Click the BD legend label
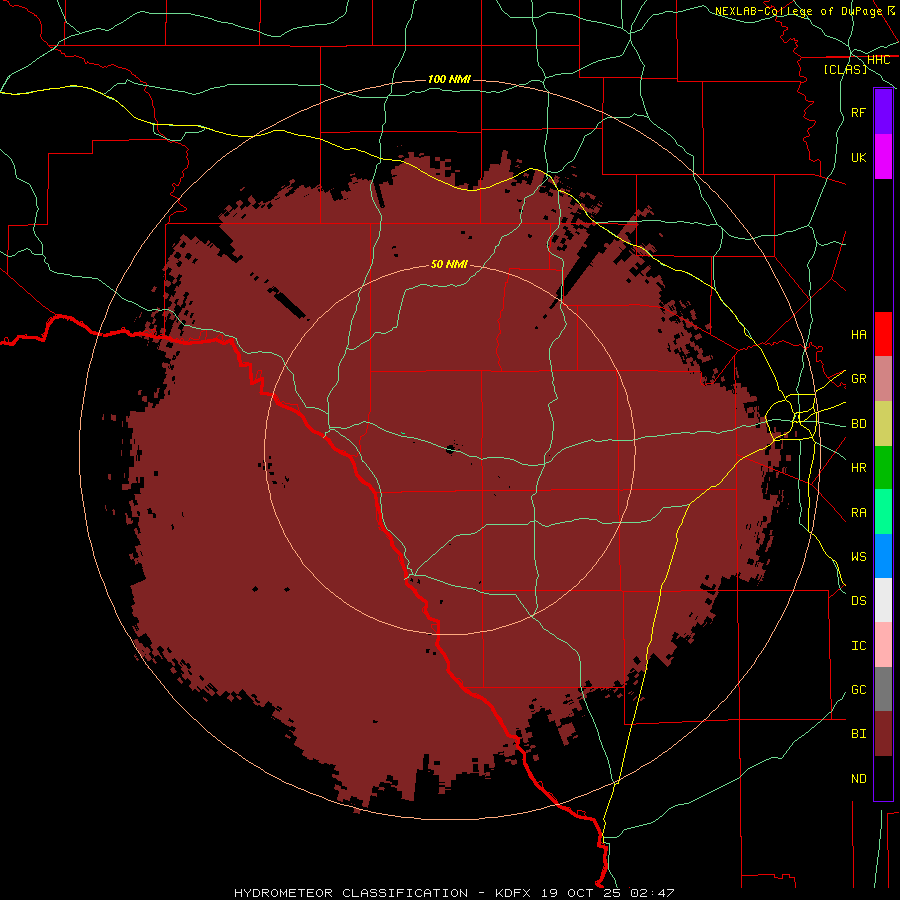Image resolution: width=900 pixels, height=900 pixels. 859,424
